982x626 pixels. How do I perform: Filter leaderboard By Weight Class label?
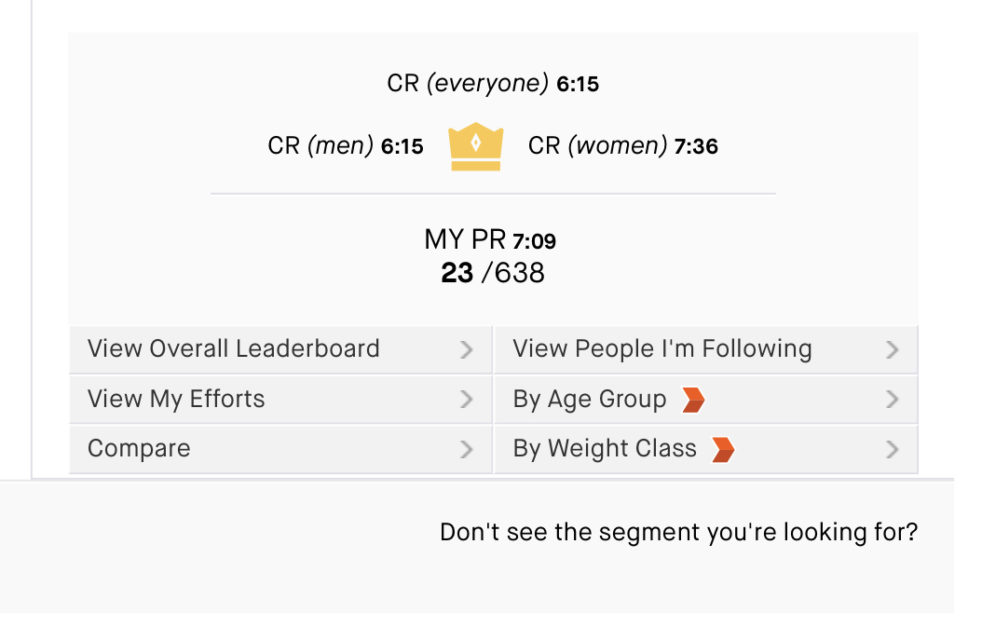pos(604,449)
